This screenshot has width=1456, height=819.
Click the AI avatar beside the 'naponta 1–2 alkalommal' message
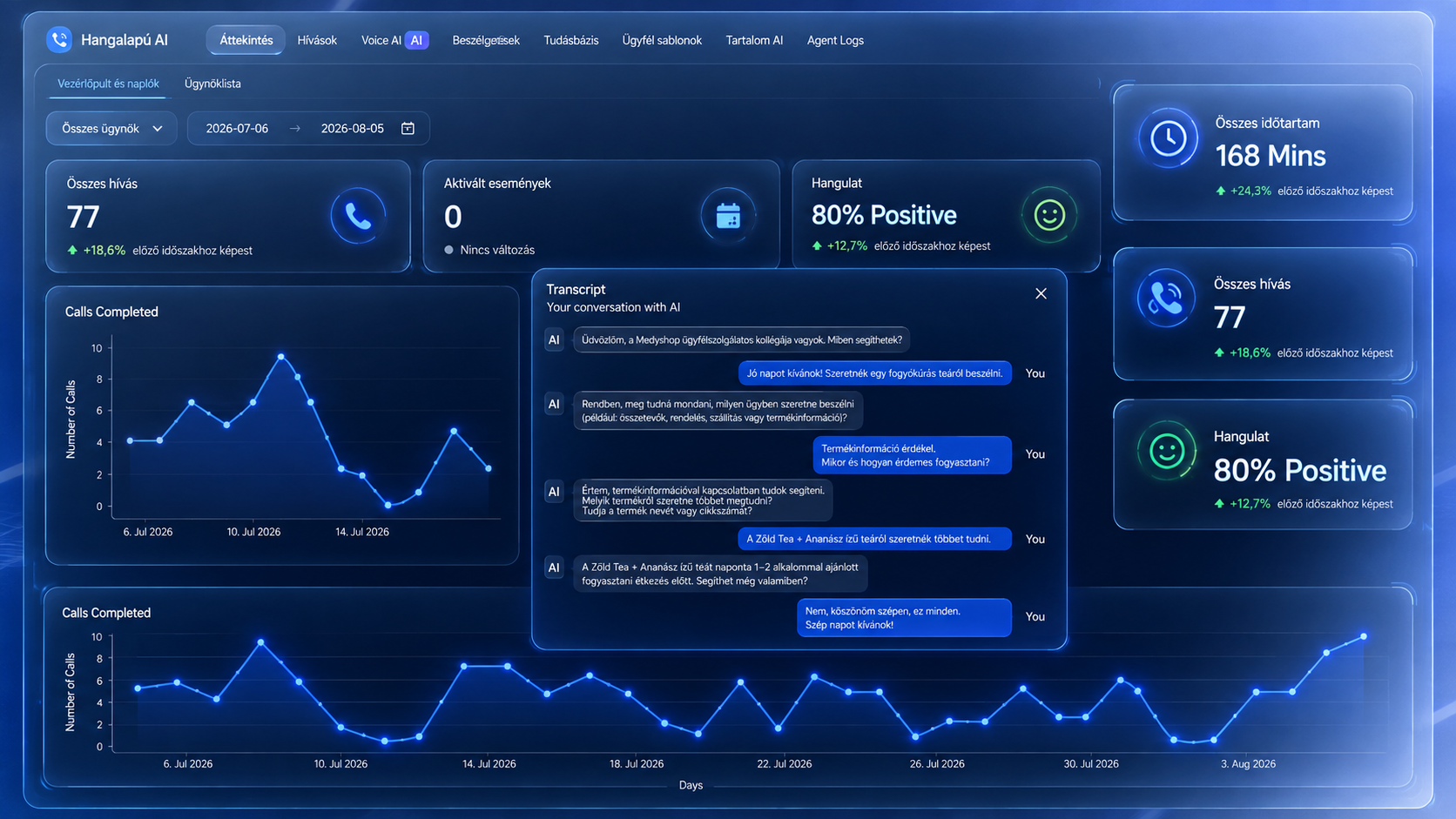[554, 567]
